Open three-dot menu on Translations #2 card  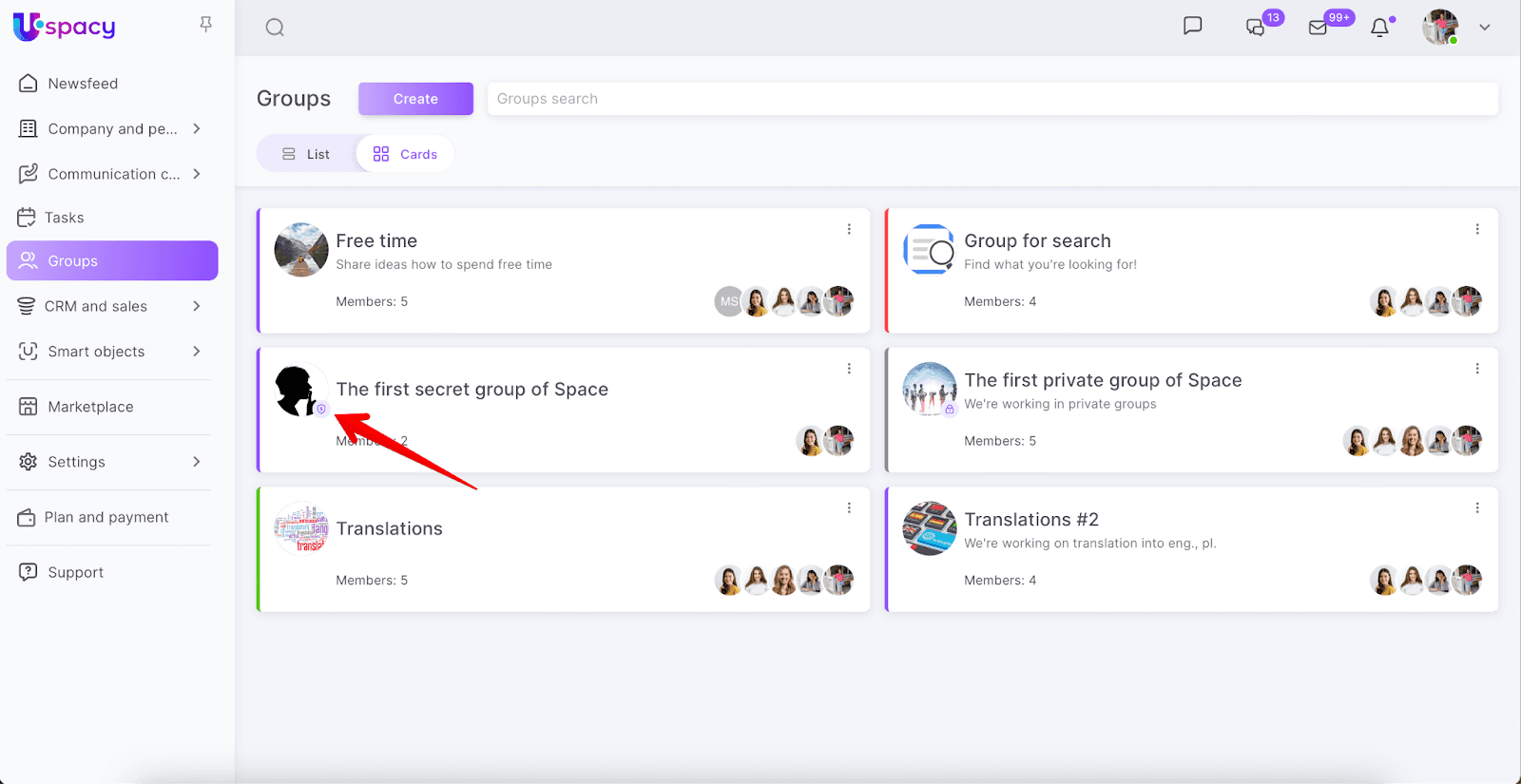pos(1477,508)
